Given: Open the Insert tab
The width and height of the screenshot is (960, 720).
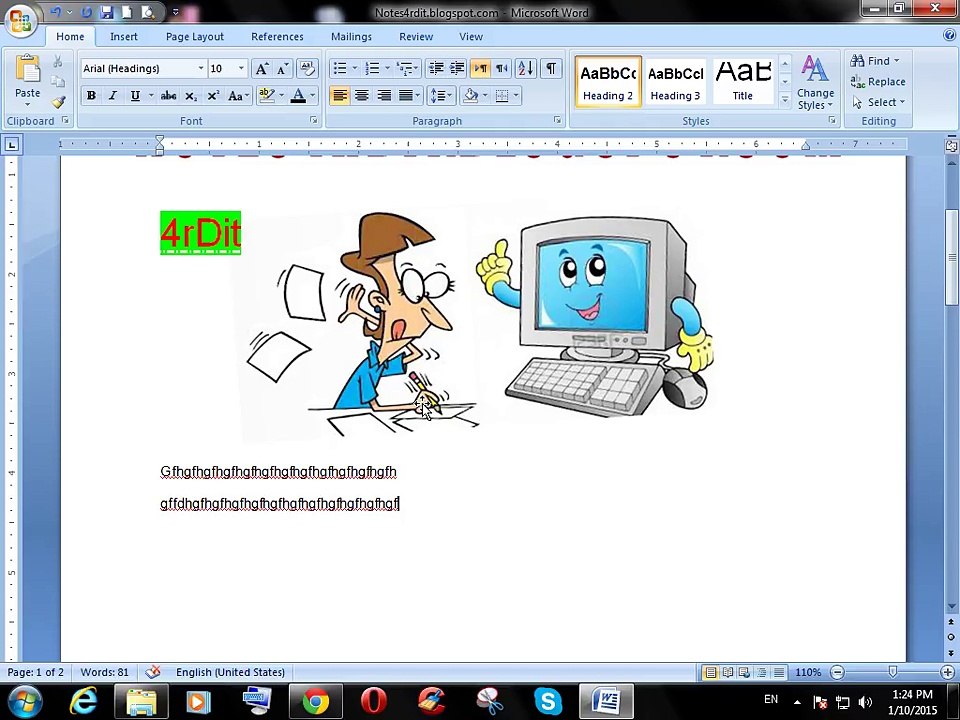Looking at the screenshot, I should coord(124,37).
